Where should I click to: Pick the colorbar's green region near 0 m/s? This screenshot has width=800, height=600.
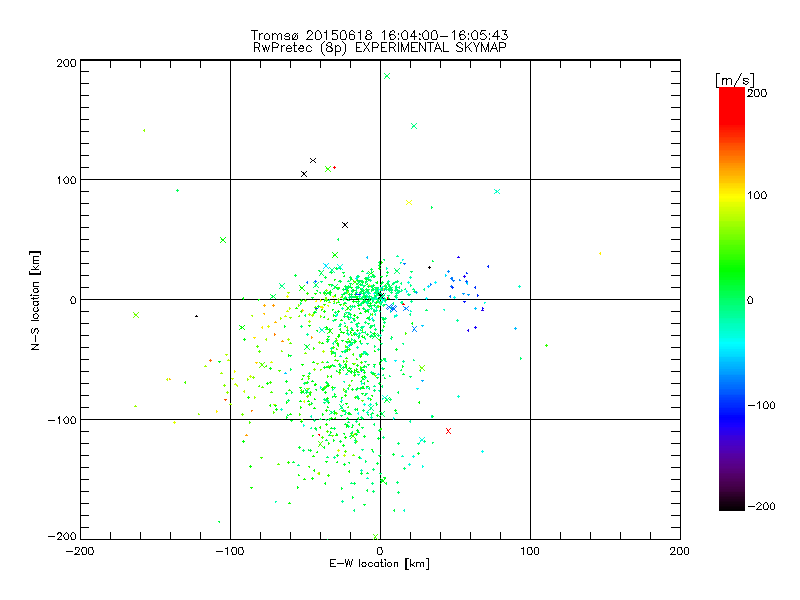[732, 299]
